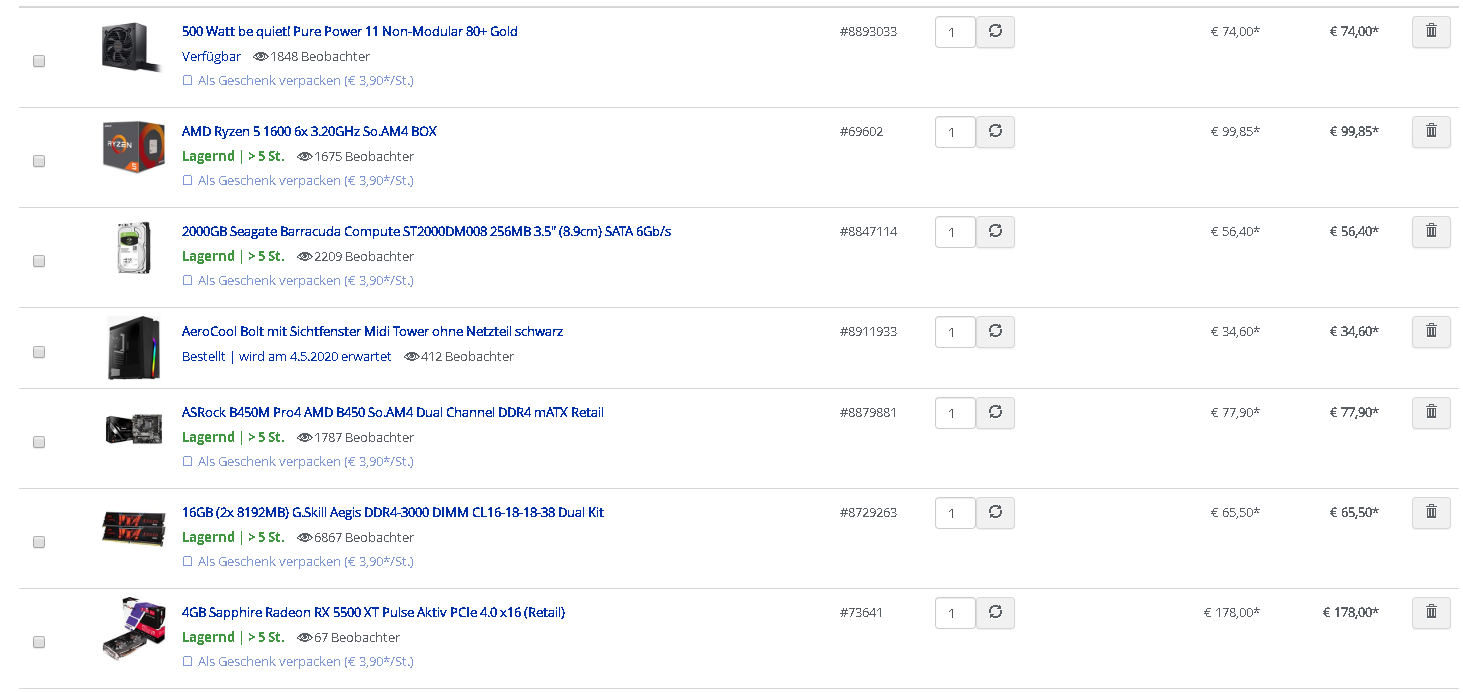Click the Sapphire Radeon graphics card thumbnail
Image resolution: width=1463 pixels, height=693 pixels.
click(134, 628)
